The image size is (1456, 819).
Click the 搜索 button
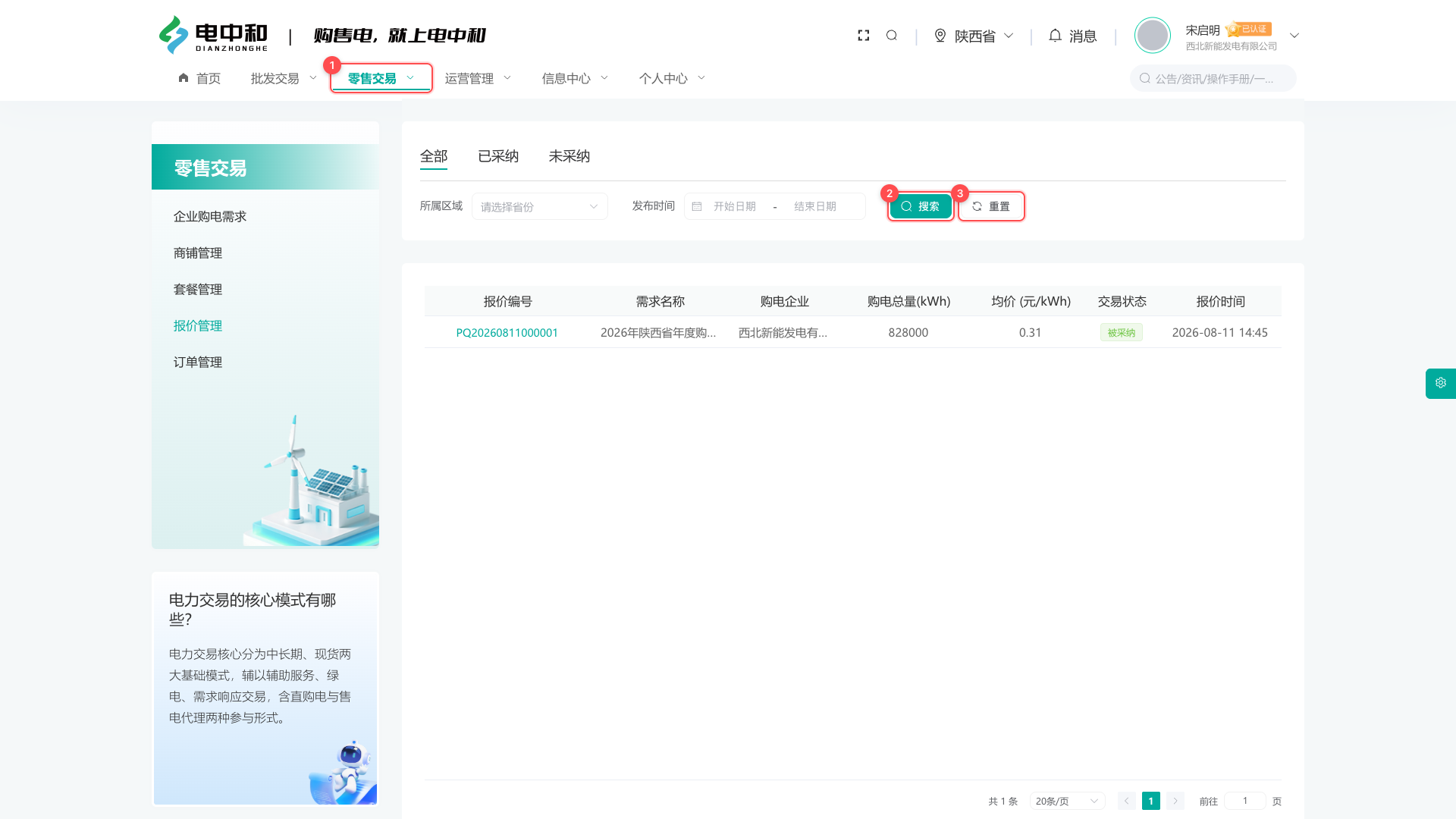921,206
